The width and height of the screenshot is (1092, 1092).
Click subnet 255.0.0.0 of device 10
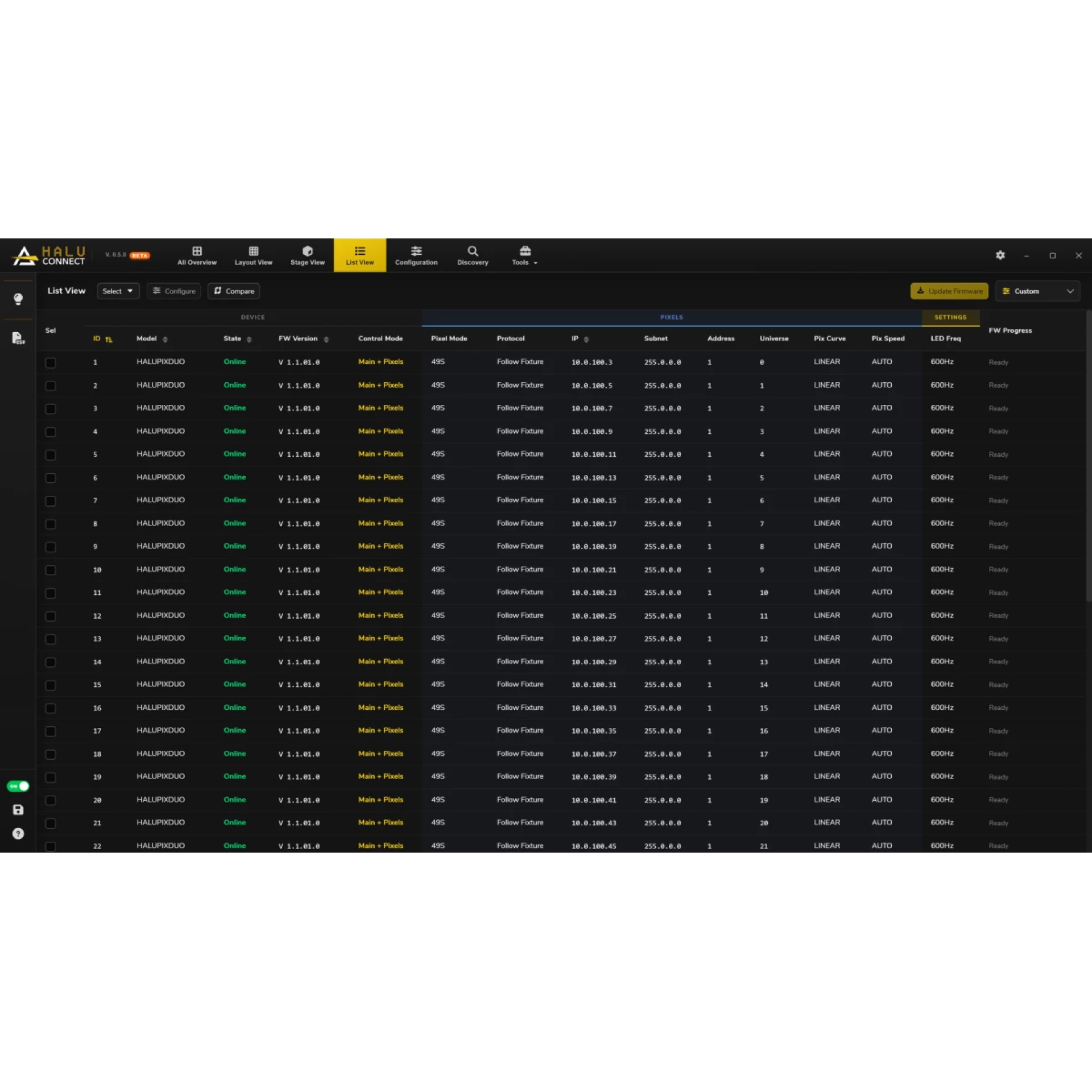(663, 570)
